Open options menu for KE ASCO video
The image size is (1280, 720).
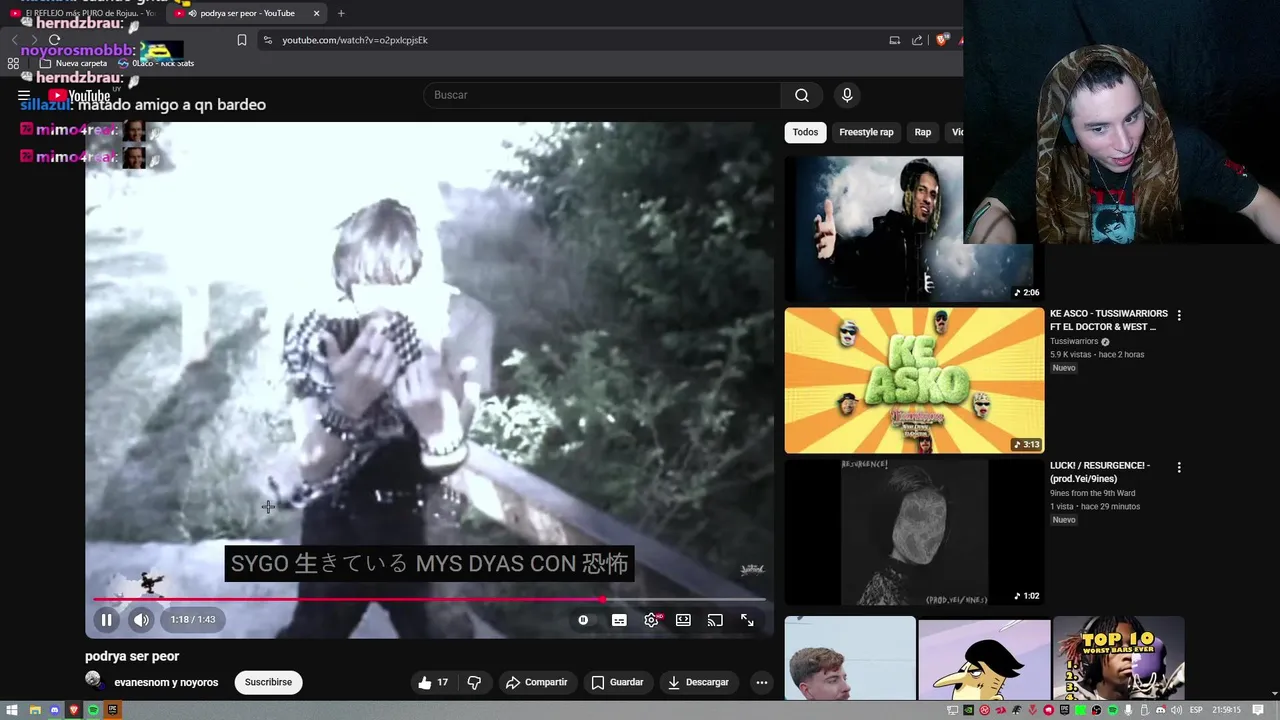click(x=1179, y=315)
